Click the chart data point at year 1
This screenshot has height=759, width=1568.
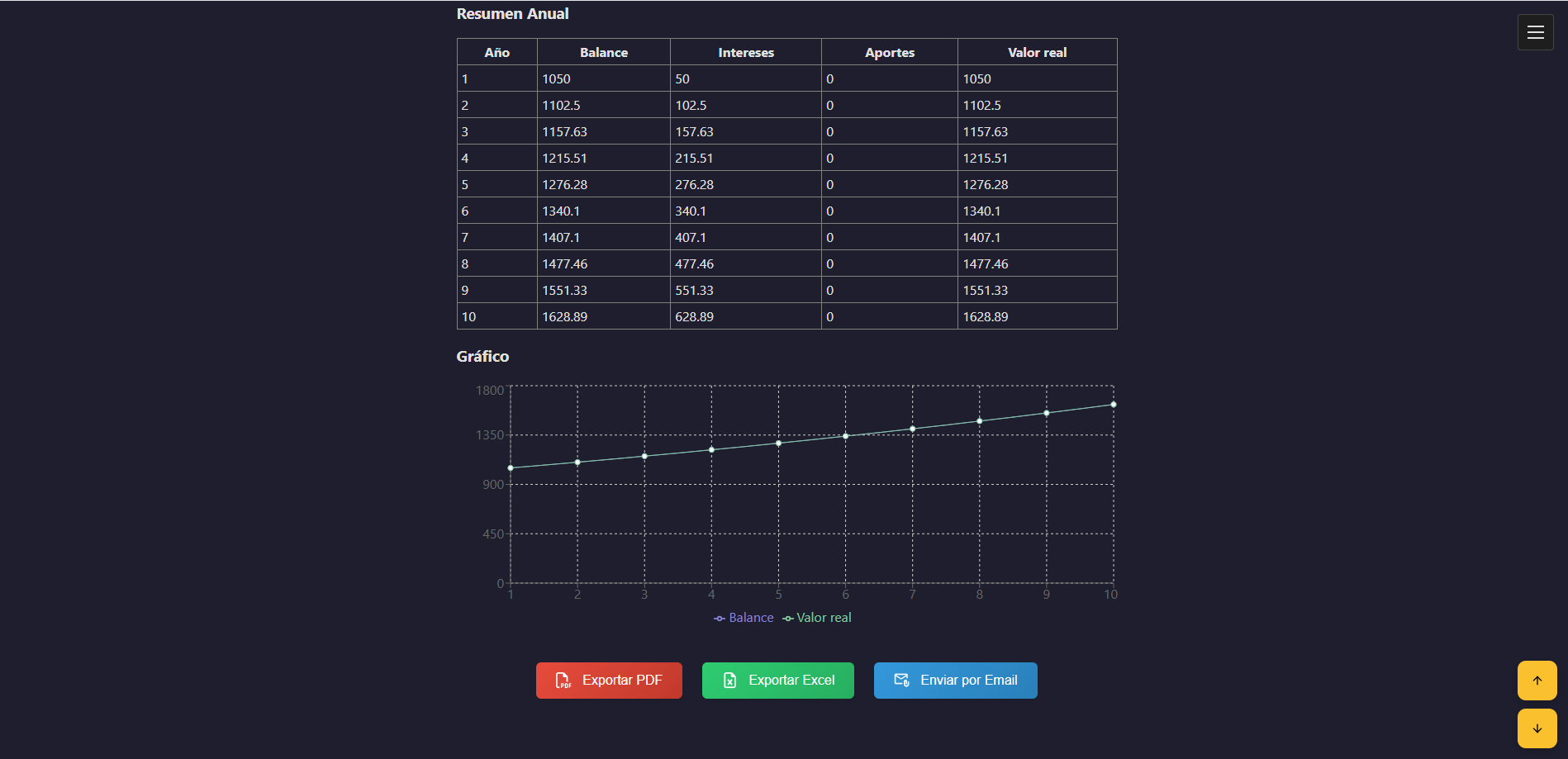click(511, 468)
